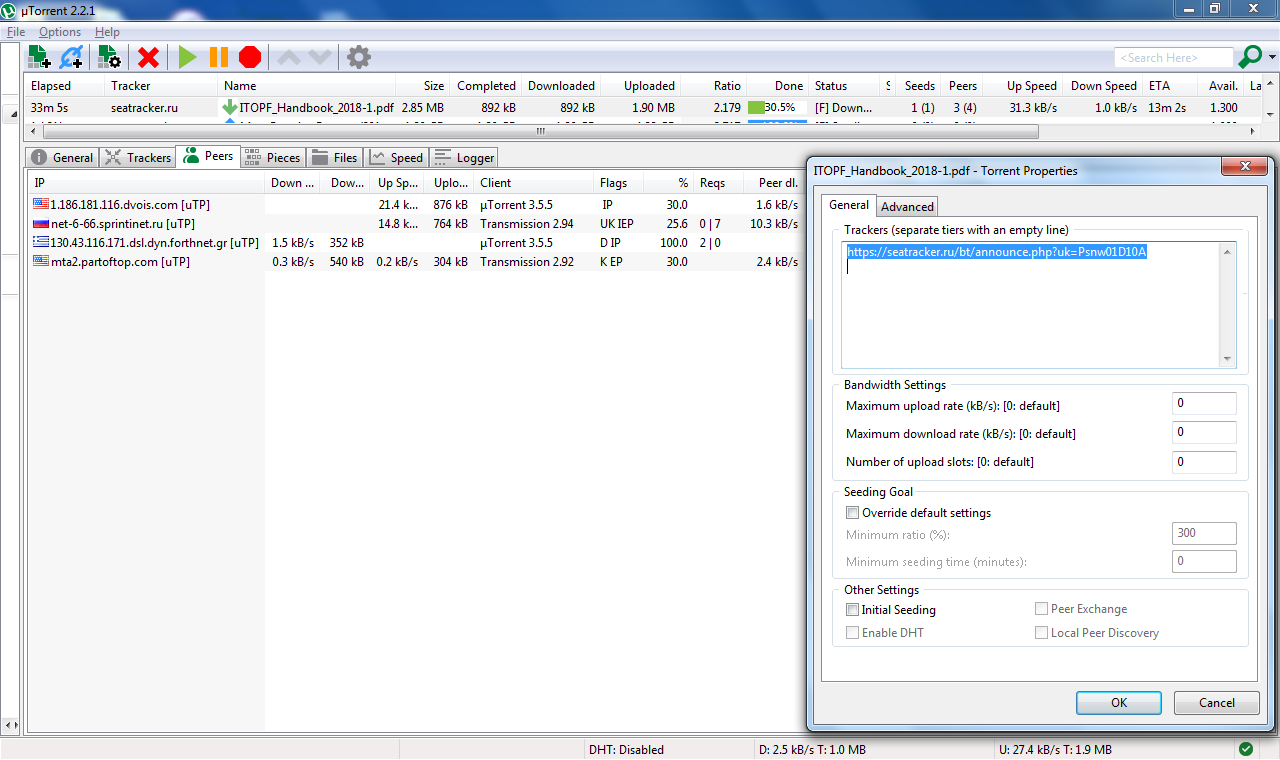Click down arrow of tracker textbox scrollbar

(1227, 360)
